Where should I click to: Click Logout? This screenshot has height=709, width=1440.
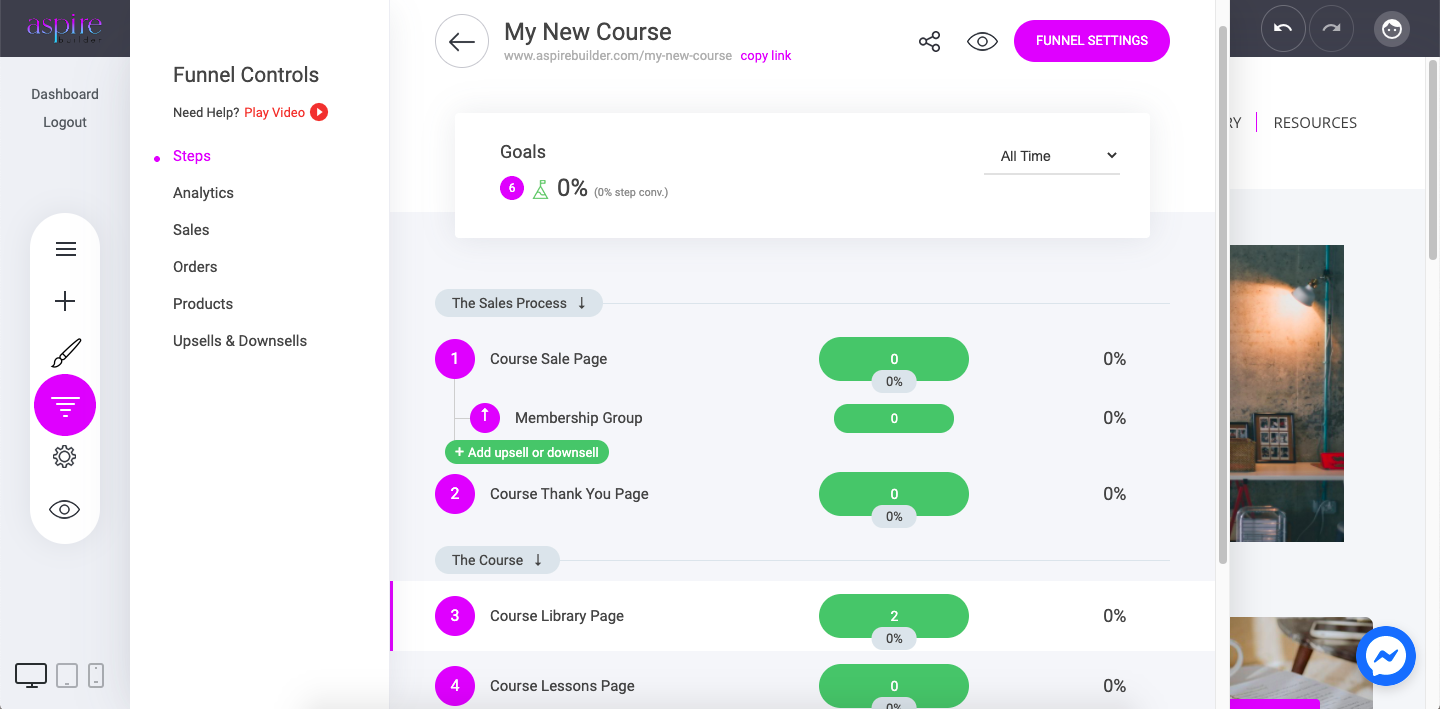point(65,122)
